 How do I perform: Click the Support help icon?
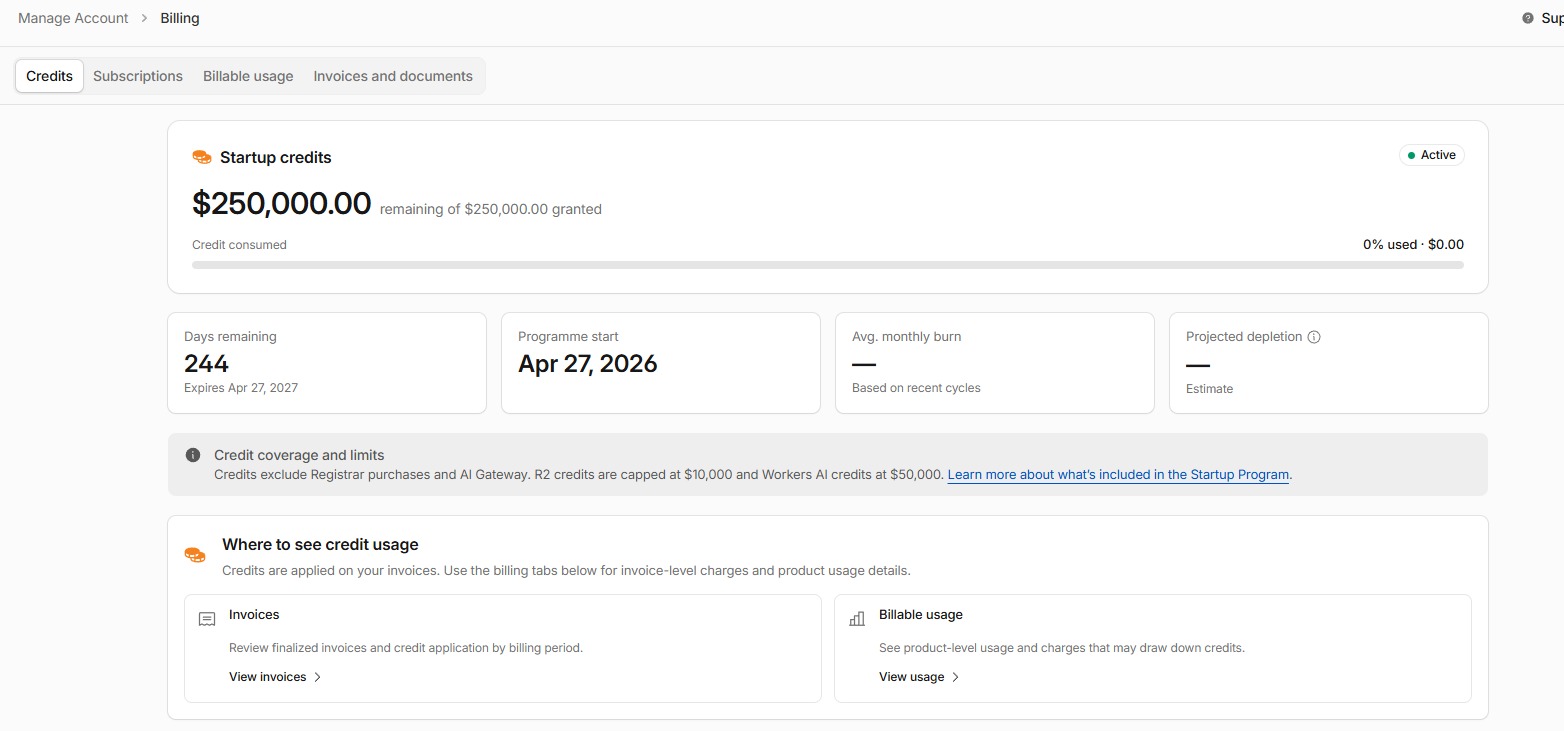coord(1527,18)
